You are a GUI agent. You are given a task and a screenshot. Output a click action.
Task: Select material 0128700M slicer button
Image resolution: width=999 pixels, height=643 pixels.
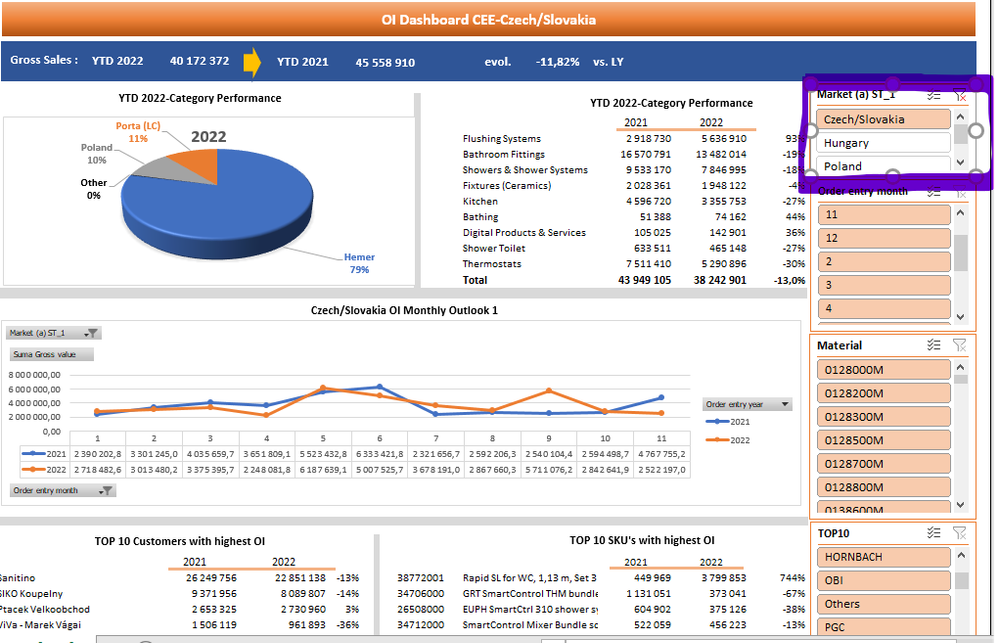pyautogui.click(x=884, y=464)
